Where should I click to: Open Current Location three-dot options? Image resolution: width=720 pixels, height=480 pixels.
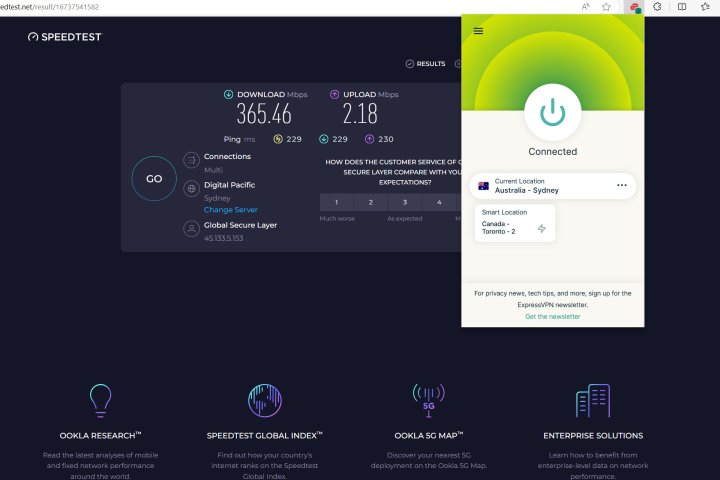pos(621,185)
